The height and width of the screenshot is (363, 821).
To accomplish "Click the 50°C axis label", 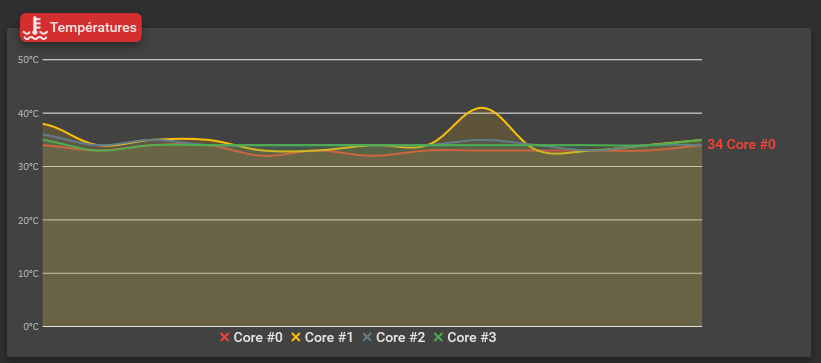I will [x=28, y=60].
